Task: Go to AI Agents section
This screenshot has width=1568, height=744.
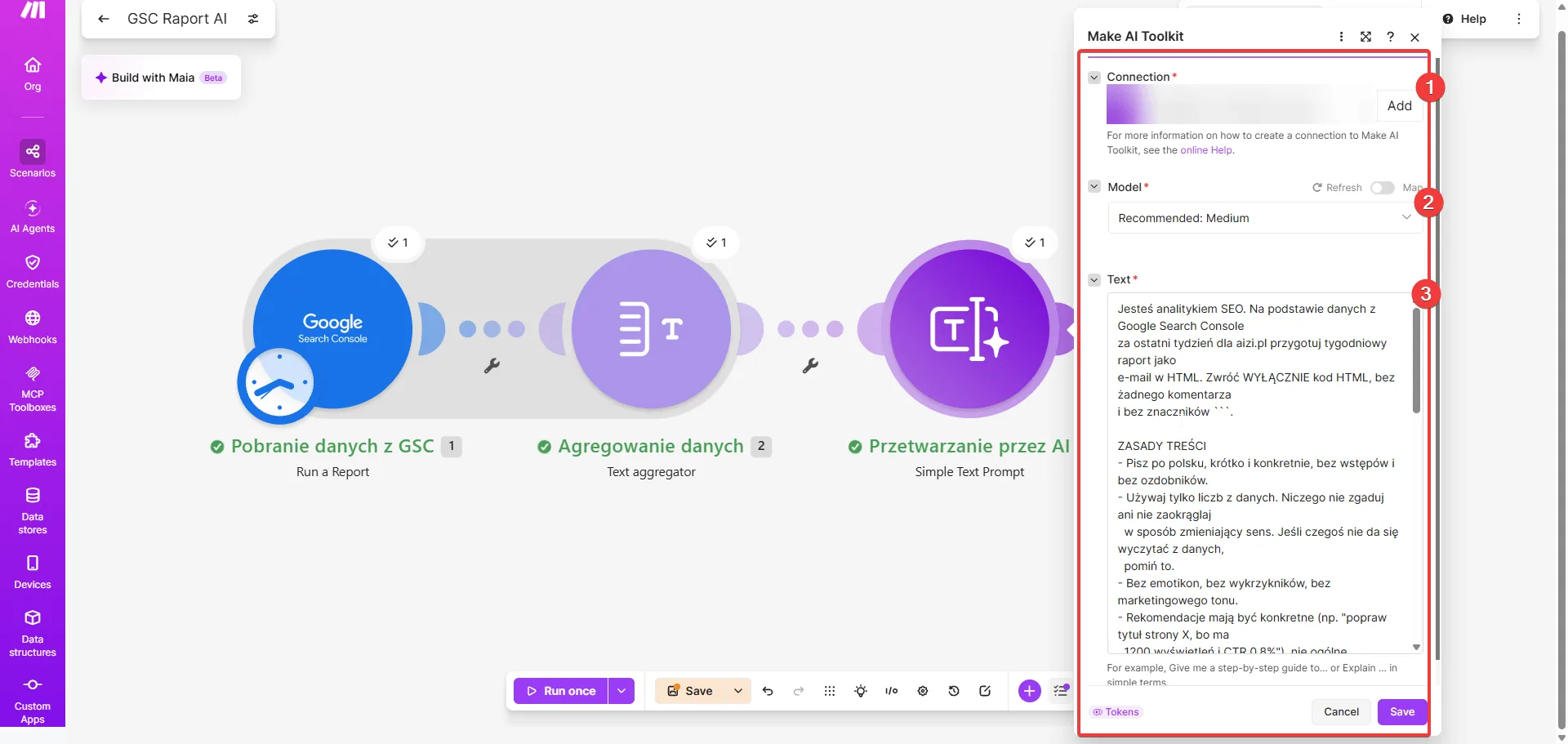Action: 33,216
